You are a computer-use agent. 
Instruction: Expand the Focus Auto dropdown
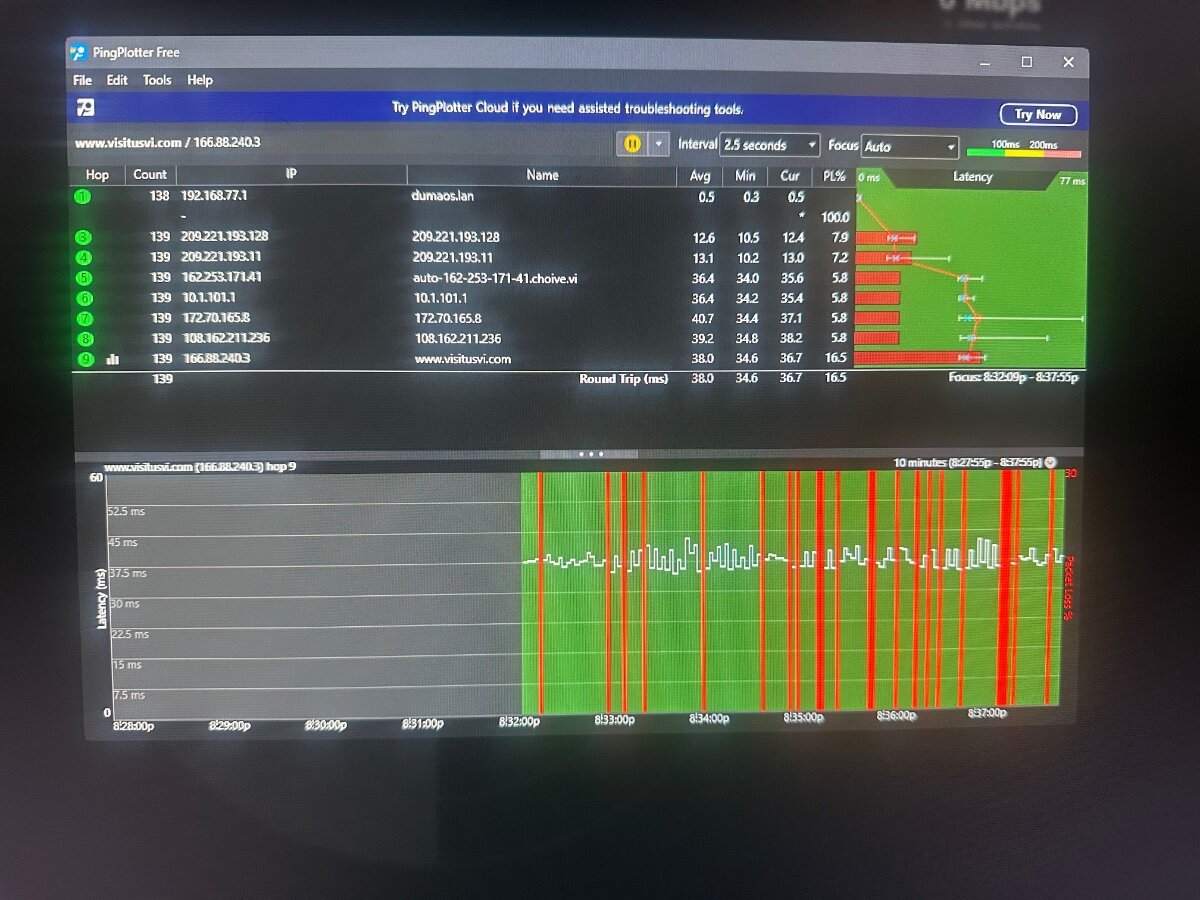tap(910, 147)
